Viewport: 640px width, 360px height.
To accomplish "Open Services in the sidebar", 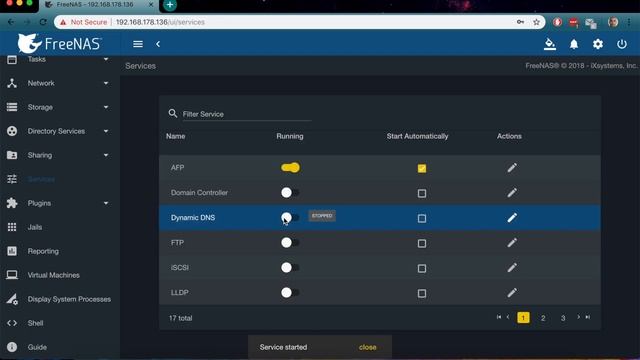I will (41, 179).
